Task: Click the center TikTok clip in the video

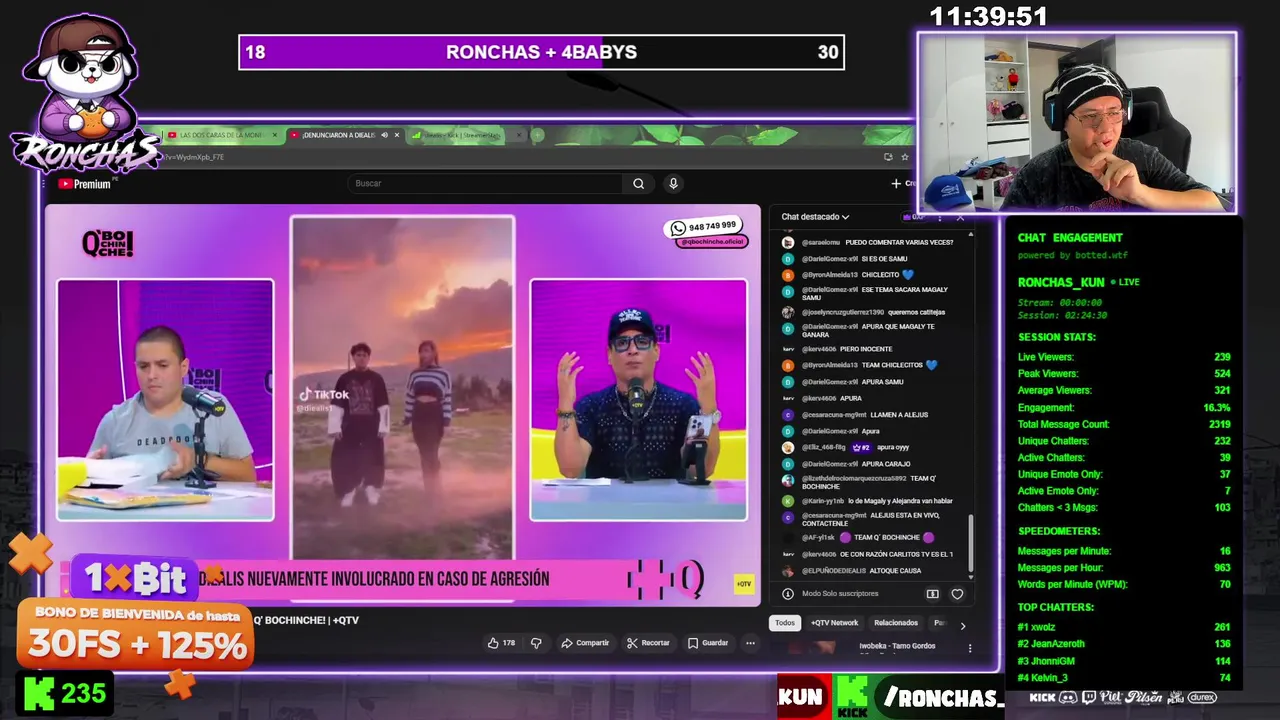Action: [402, 388]
